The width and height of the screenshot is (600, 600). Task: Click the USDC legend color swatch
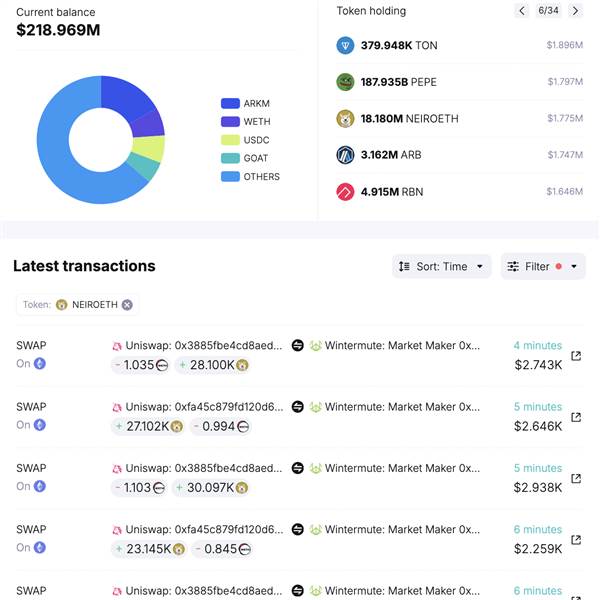[x=230, y=140]
